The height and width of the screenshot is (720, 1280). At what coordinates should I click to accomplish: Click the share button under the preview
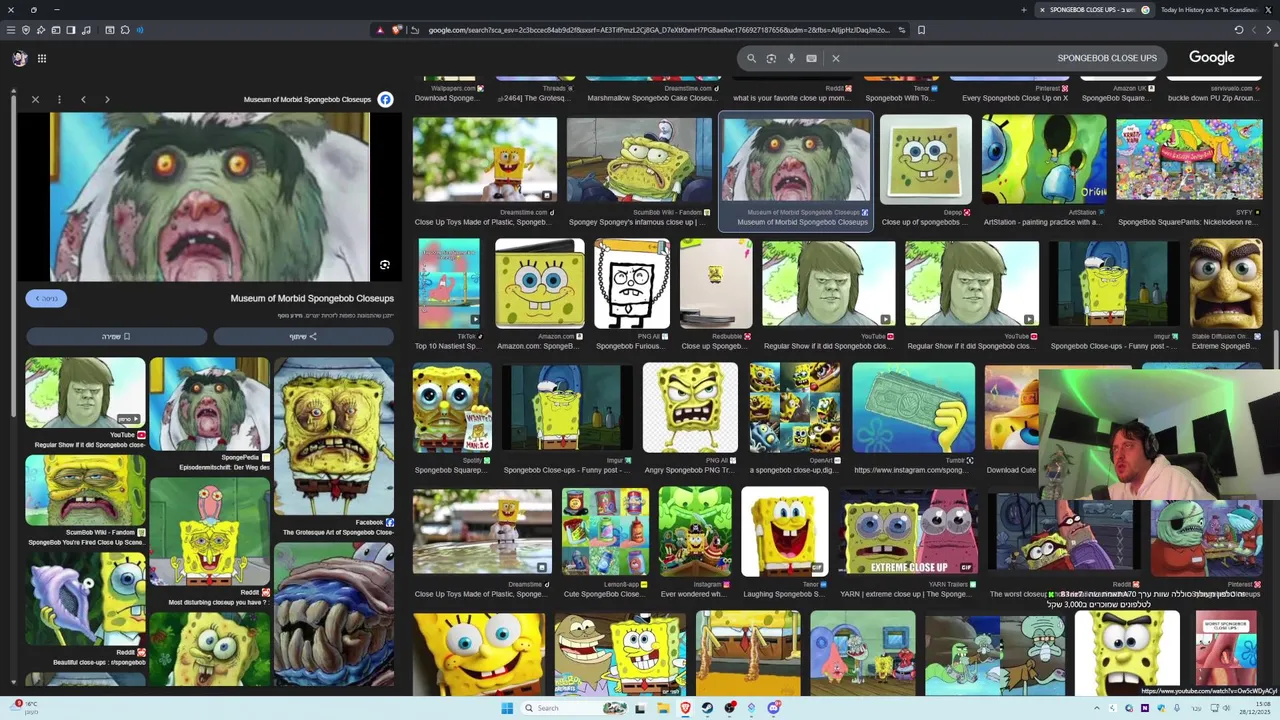(x=303, y=336)
